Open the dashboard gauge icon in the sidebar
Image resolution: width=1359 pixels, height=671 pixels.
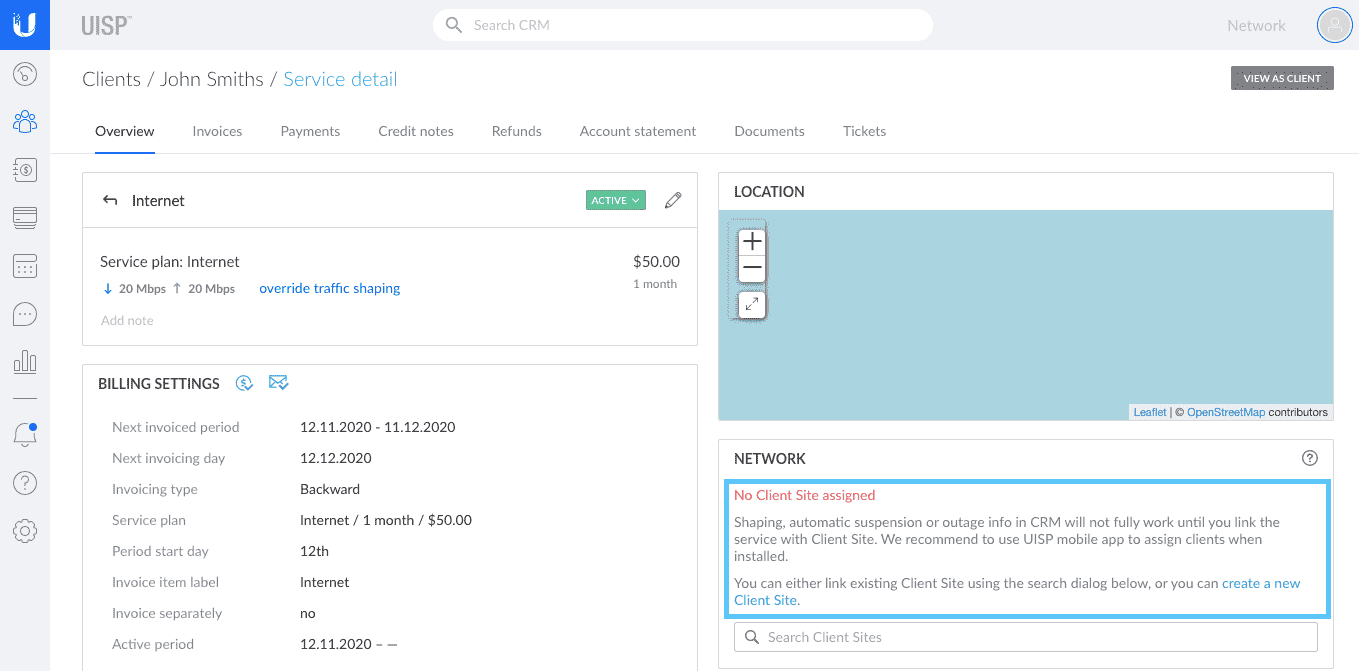[25, 74]
